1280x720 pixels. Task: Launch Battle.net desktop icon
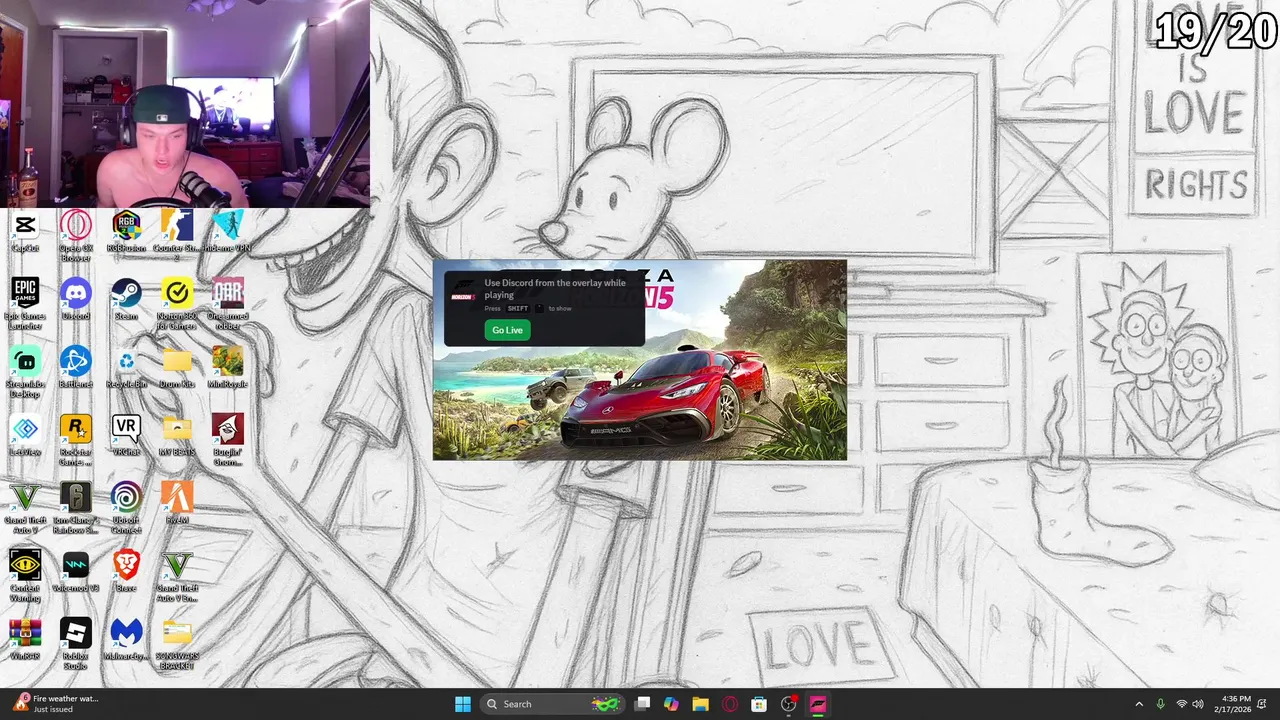[76, 368]
